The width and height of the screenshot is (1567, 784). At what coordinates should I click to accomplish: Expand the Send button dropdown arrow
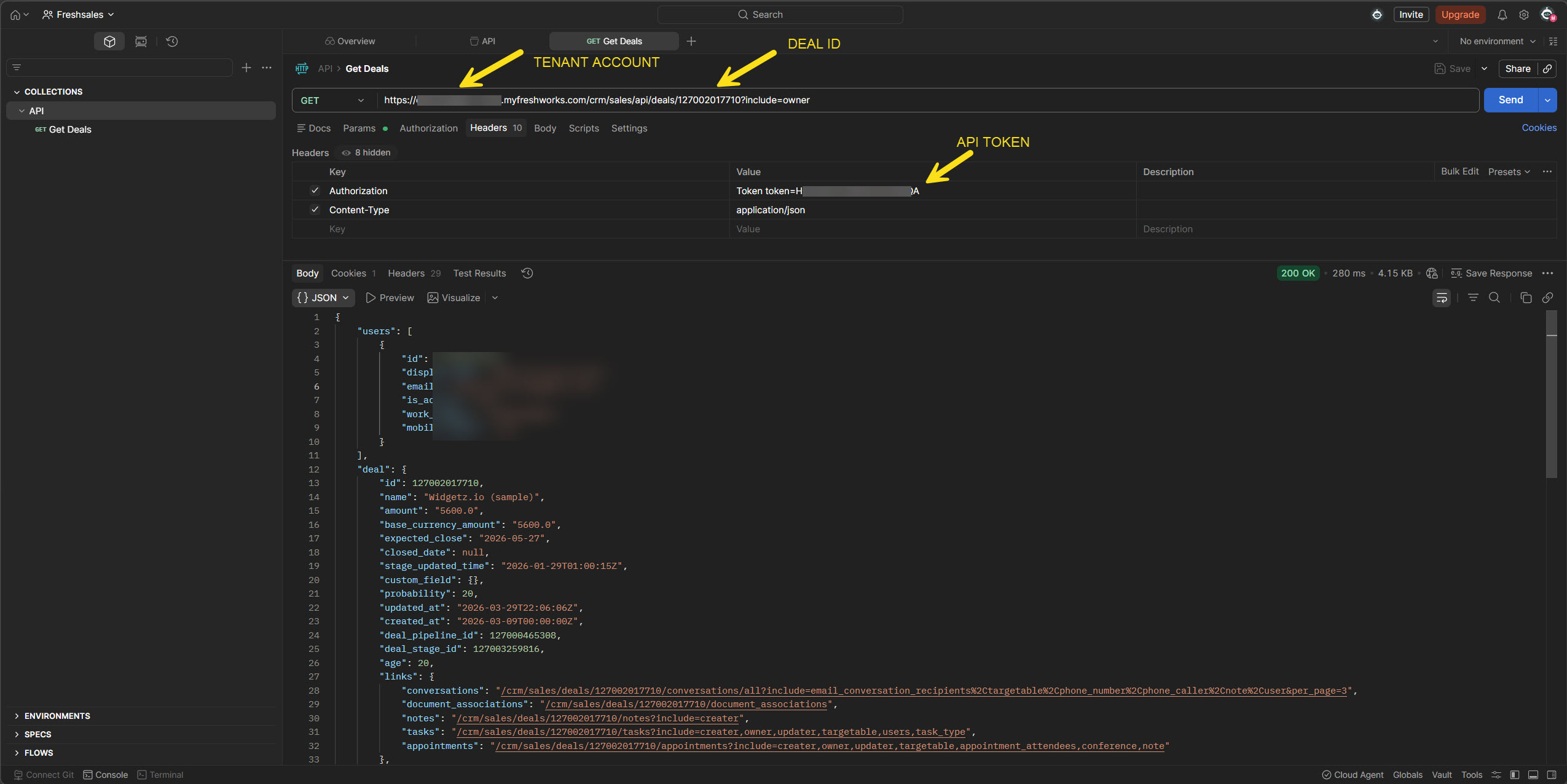1547,100
